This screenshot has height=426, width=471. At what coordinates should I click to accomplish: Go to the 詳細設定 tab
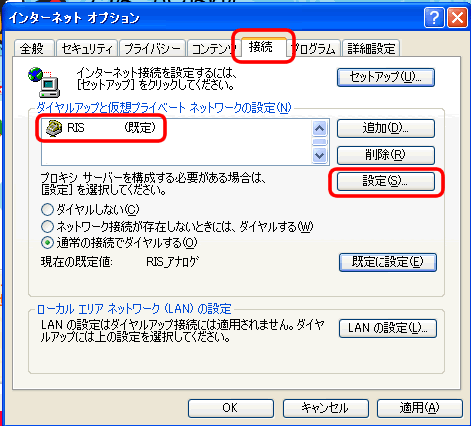pos(371,49)
